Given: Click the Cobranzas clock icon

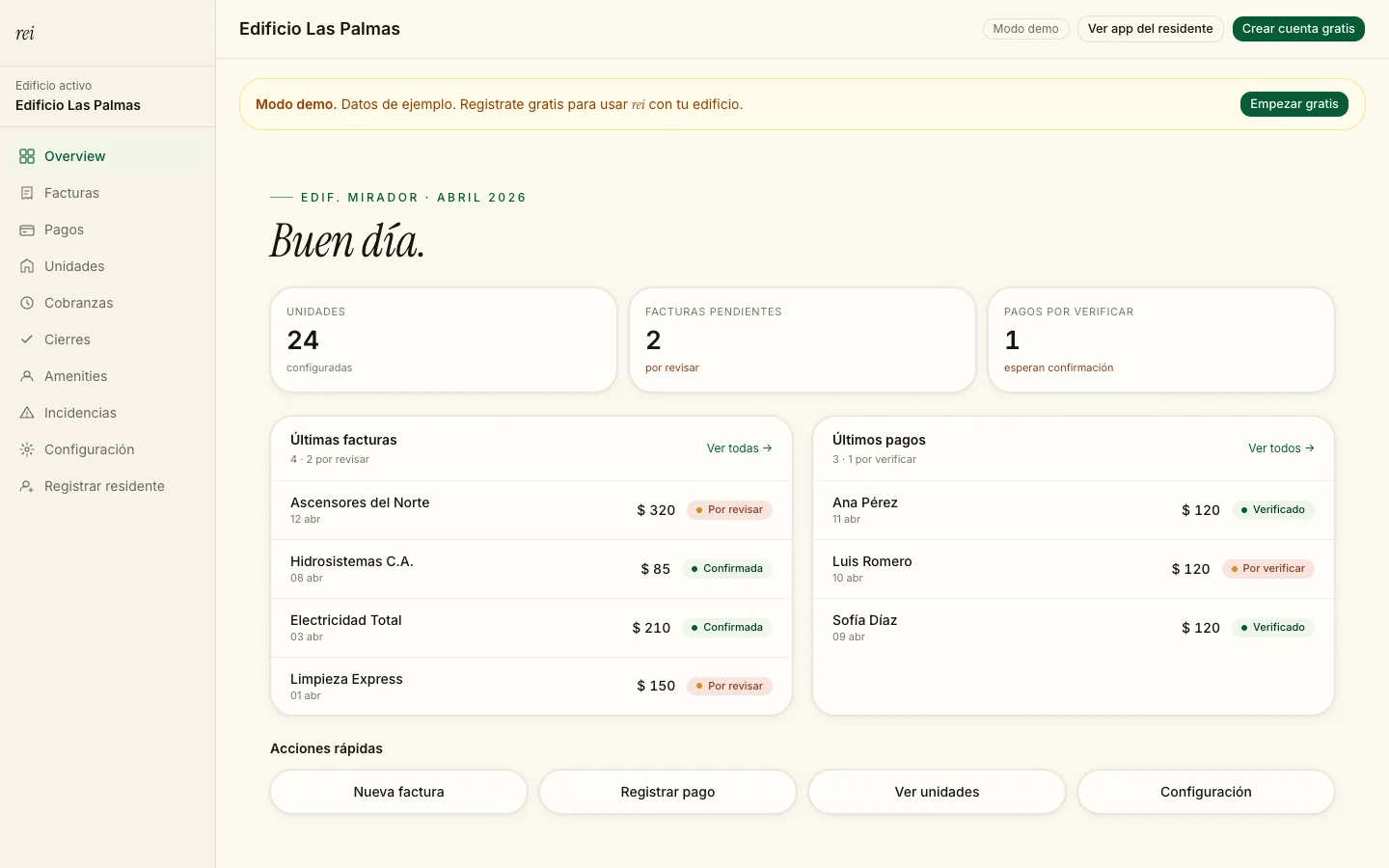Looking at the screenshot, I should (x=27, y=303).
